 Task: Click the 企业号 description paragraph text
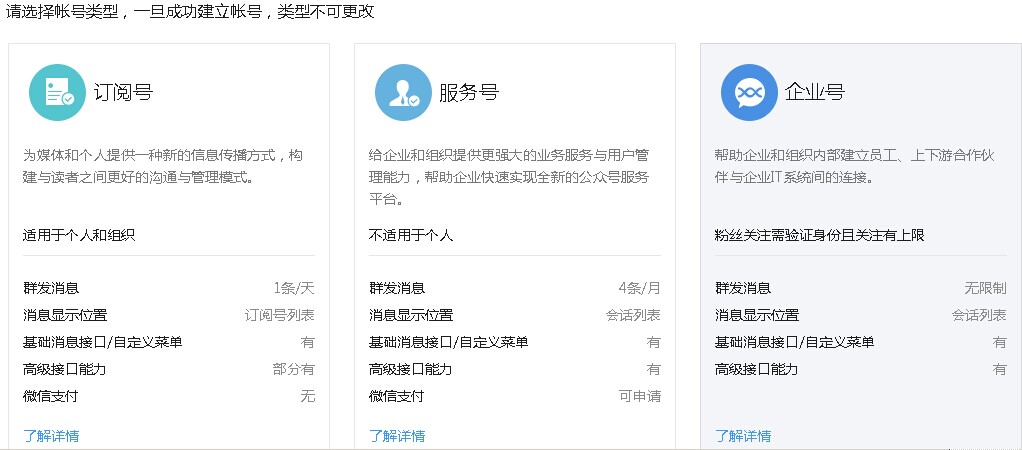point(855,166)
